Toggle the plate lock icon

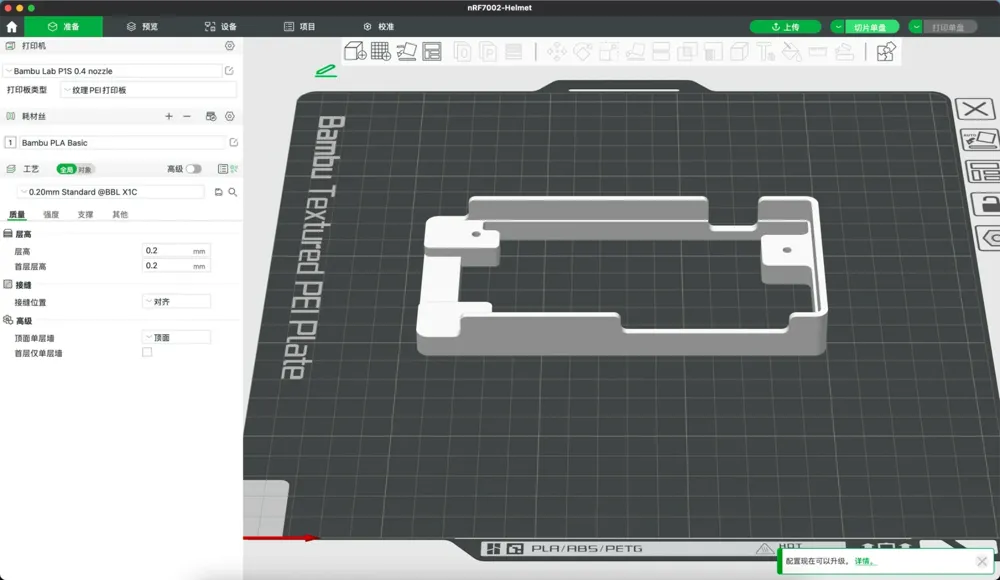(987, 204)
